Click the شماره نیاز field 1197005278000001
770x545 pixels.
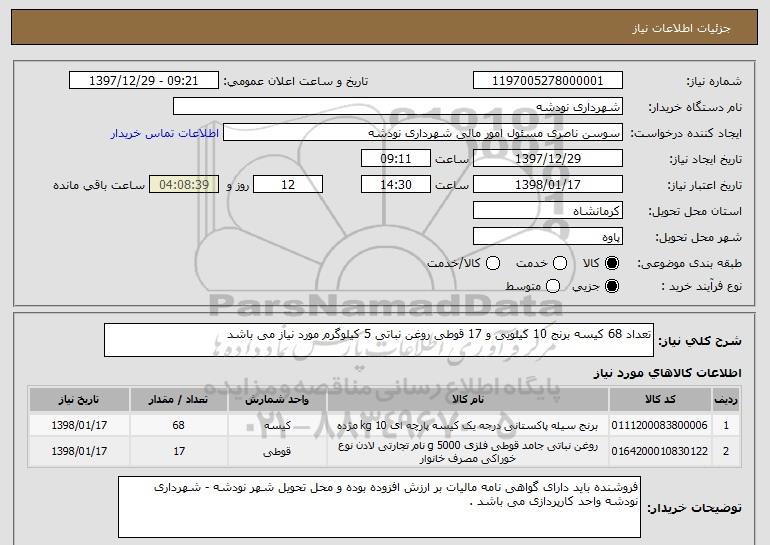click(x=548, y=81)
